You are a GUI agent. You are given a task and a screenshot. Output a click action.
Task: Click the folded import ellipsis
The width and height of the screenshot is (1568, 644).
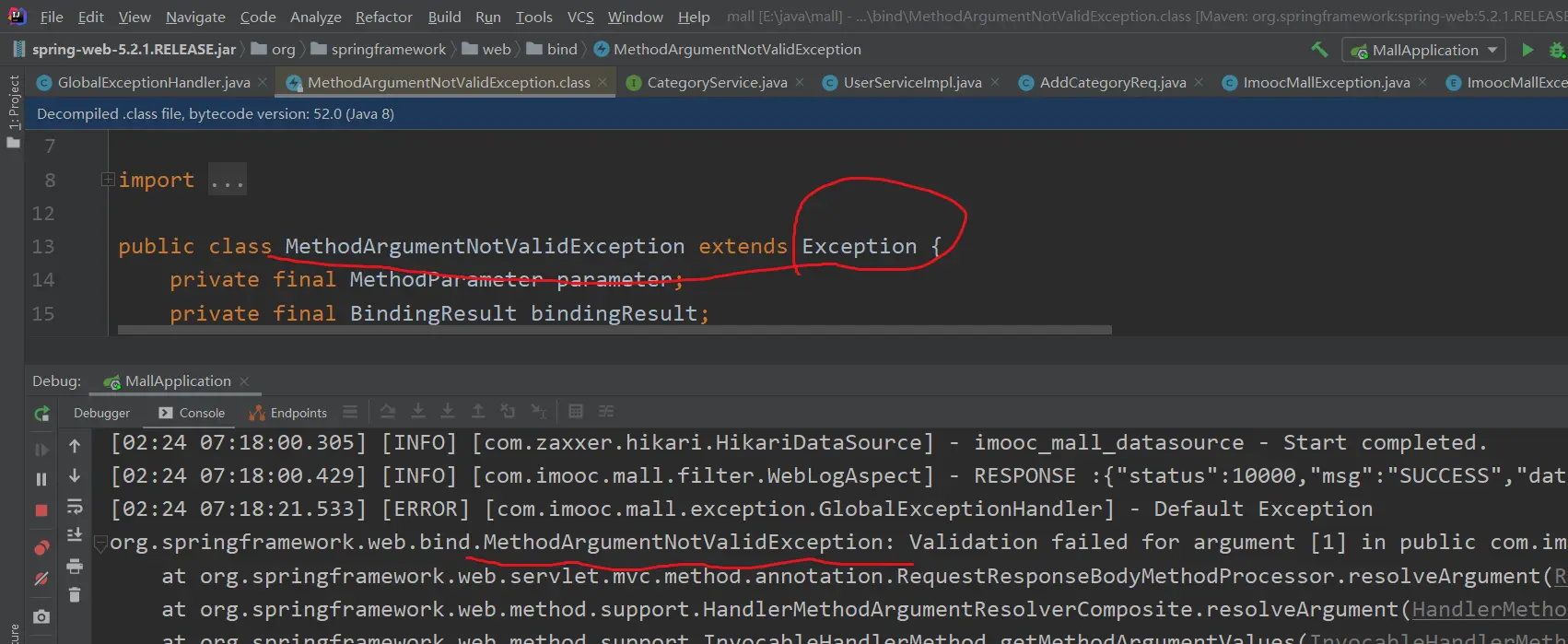pos(228,181)
